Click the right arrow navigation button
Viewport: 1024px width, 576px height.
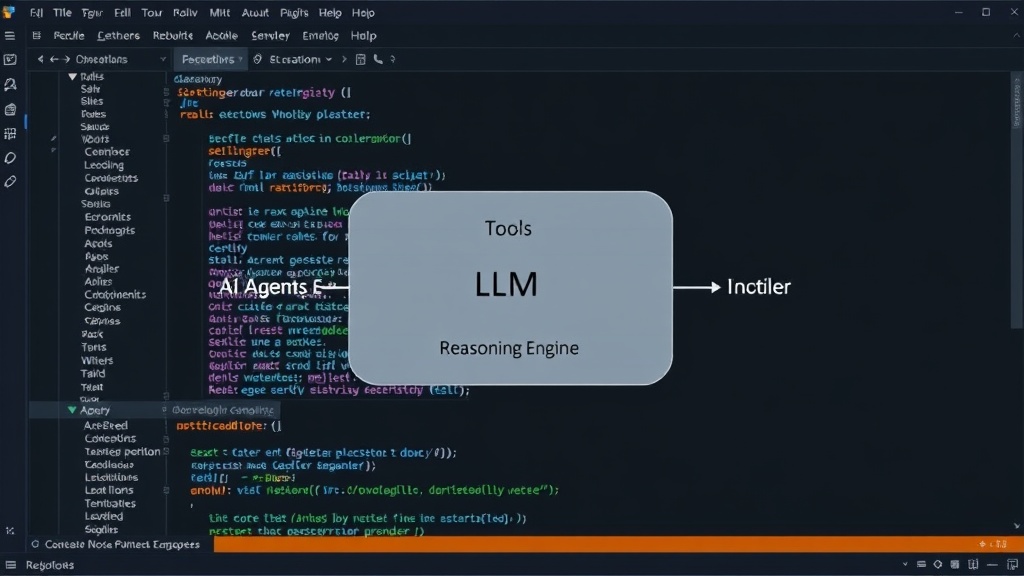[x=66, y=59]
